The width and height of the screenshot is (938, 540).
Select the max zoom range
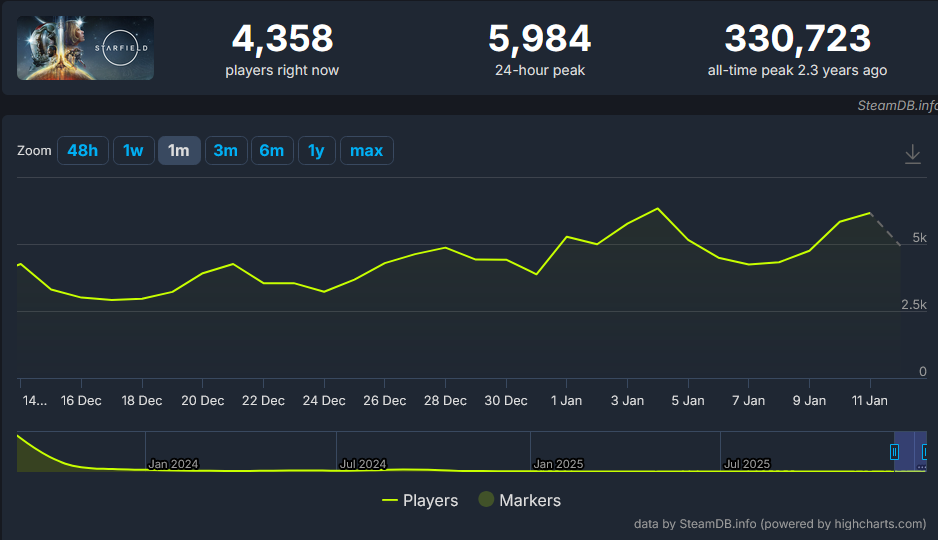click(x=367, y=150)
